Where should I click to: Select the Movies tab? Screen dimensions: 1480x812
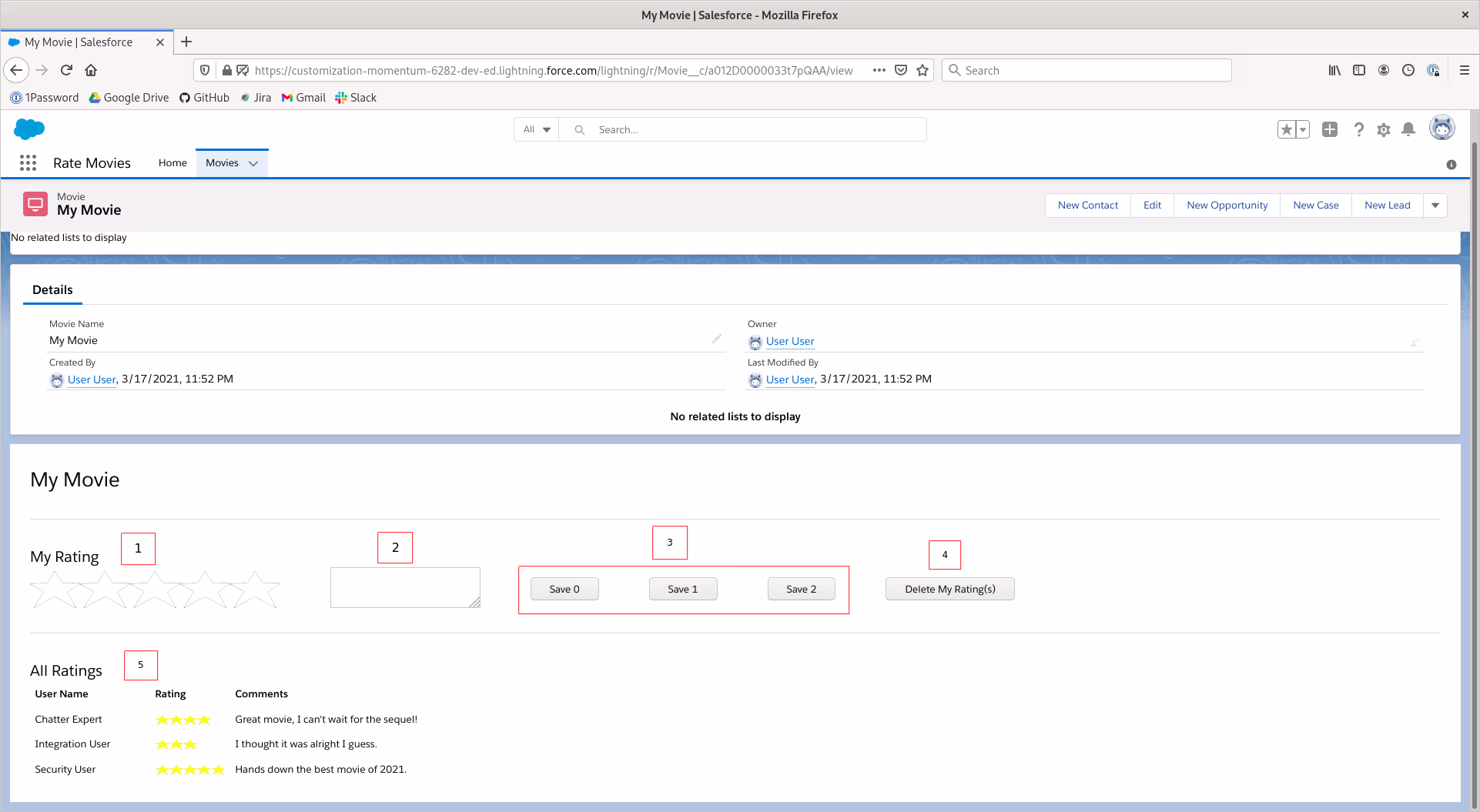pos(222,163)
